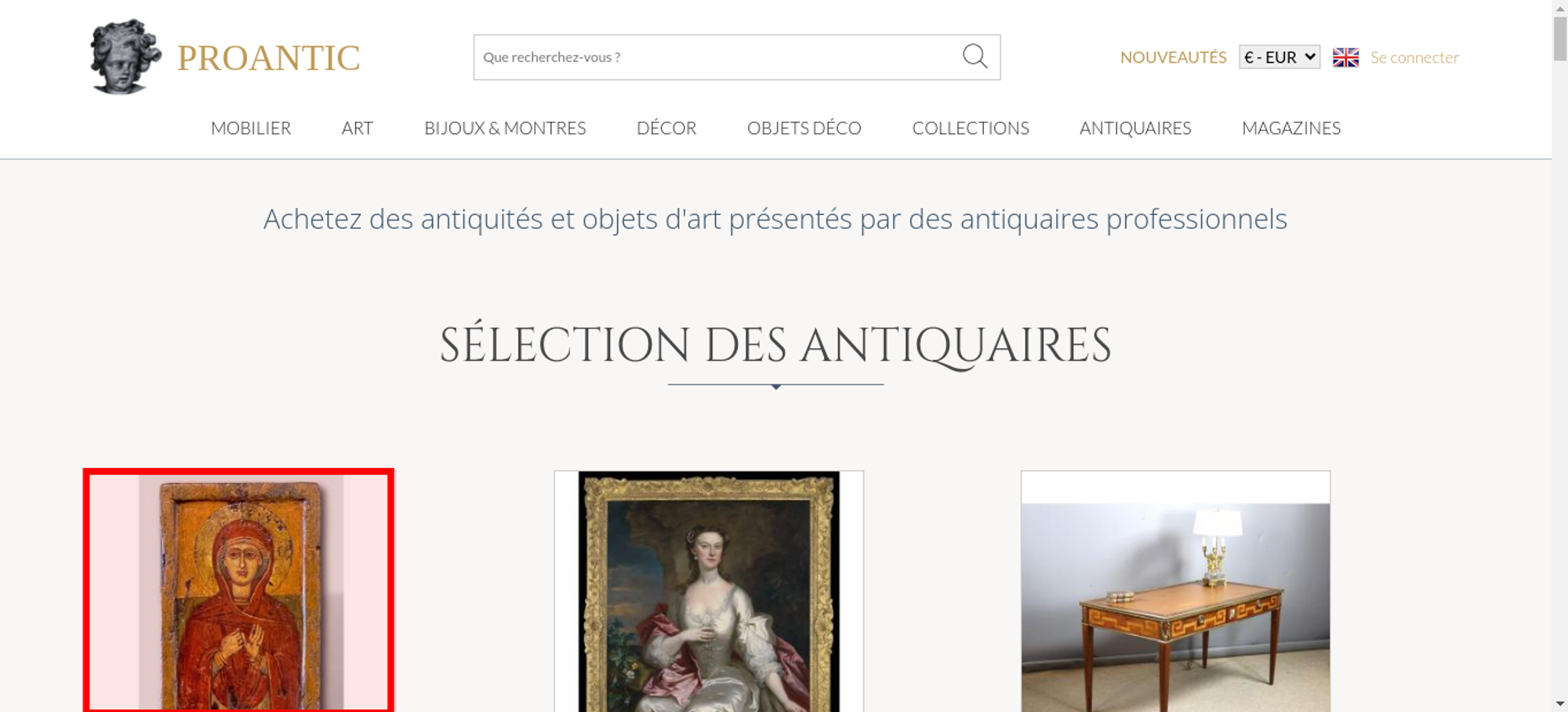The width and height of the screenshot is (1568, 712).
Task: Open the MAGAZINES menu
Action: [1291, 128]
